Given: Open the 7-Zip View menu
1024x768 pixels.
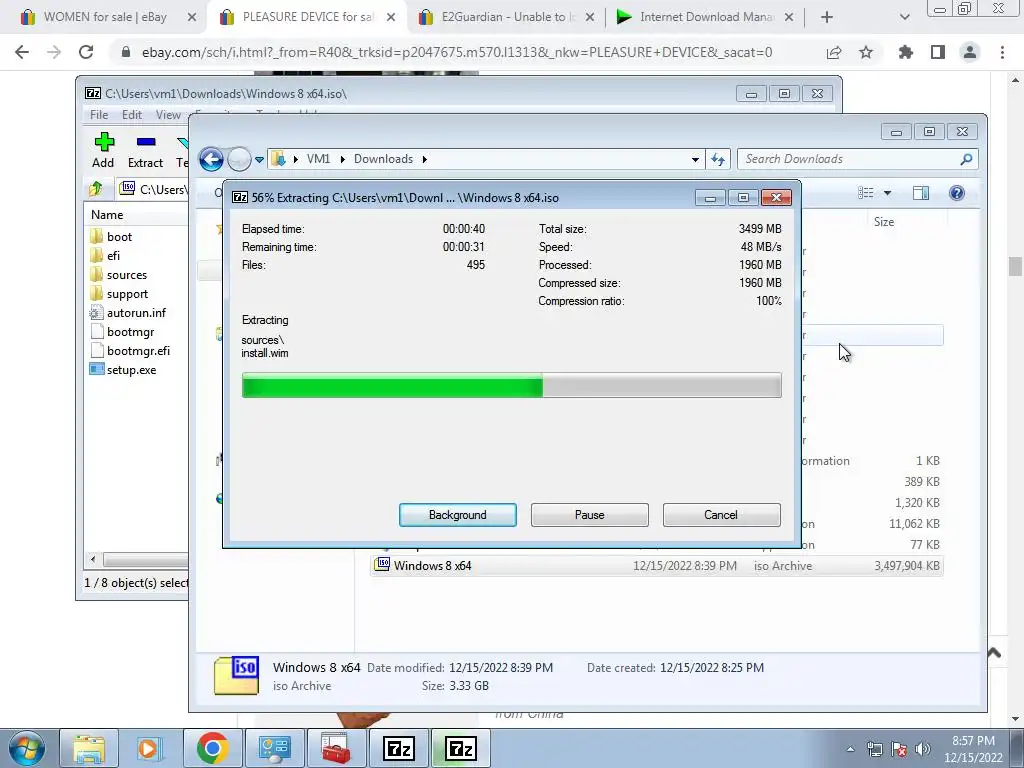Looking at the screenshot, I should click(168, 114).
